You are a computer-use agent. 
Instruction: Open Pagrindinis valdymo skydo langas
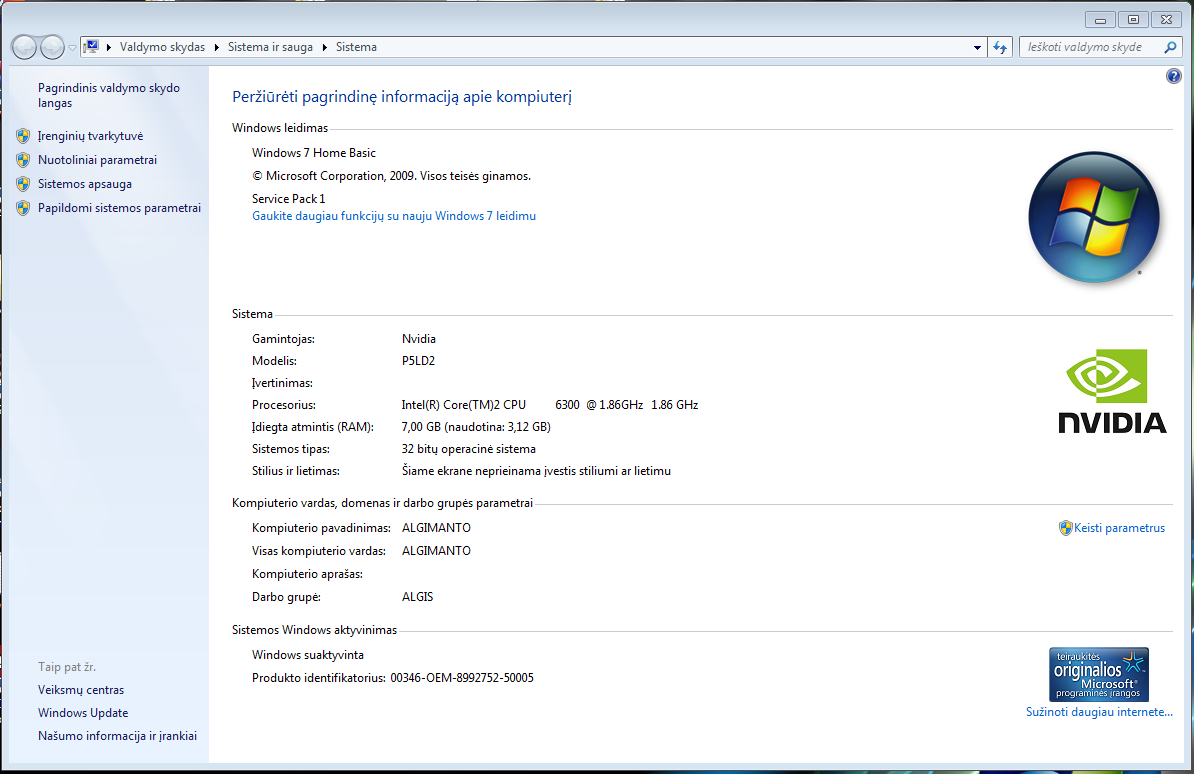[x=109, y=95]
